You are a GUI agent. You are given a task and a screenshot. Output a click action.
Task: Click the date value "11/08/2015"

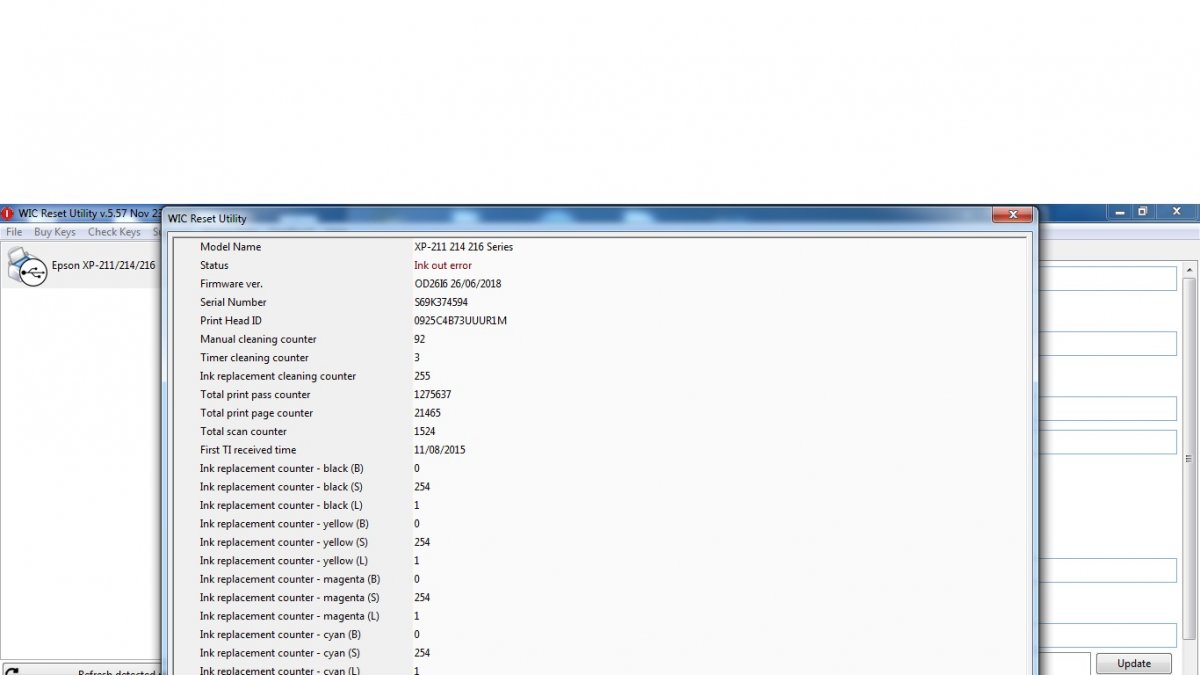coord(440,450)
